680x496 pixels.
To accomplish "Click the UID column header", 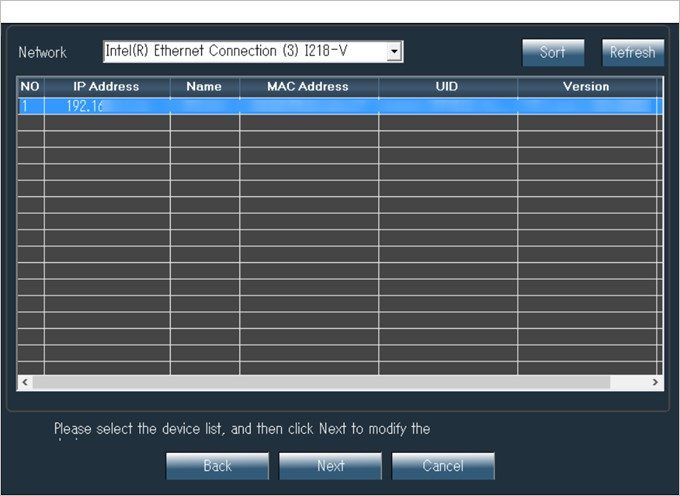I will [447, 87].
